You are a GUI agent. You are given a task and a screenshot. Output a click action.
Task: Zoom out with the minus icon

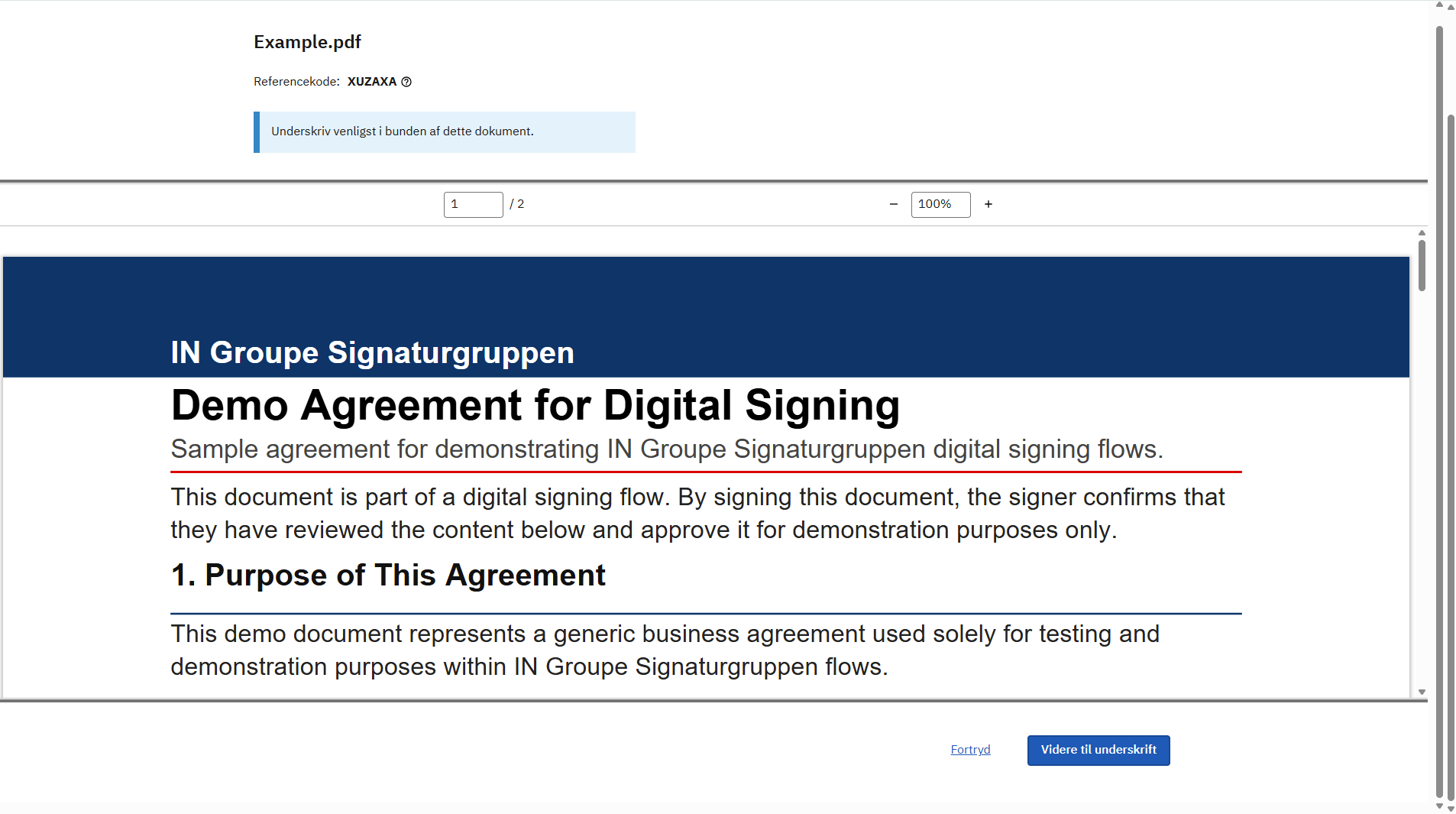point(894,204)
